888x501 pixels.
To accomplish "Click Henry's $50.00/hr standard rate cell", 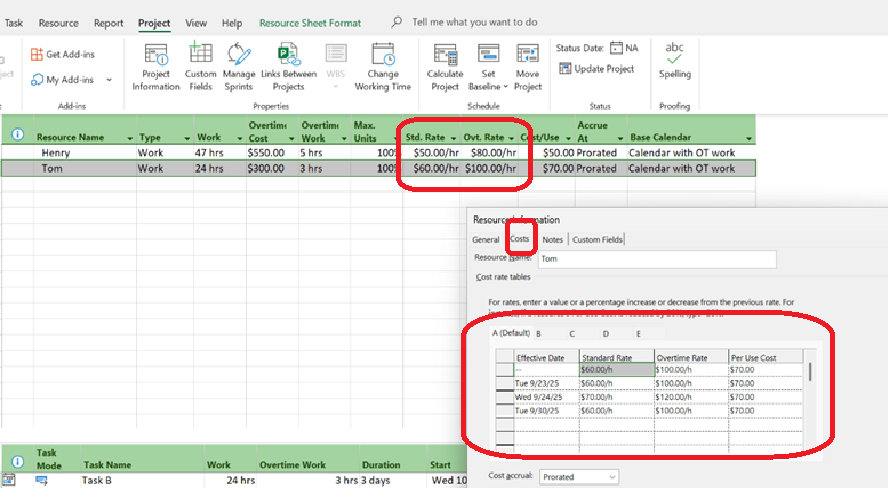I will click(432, 153).
